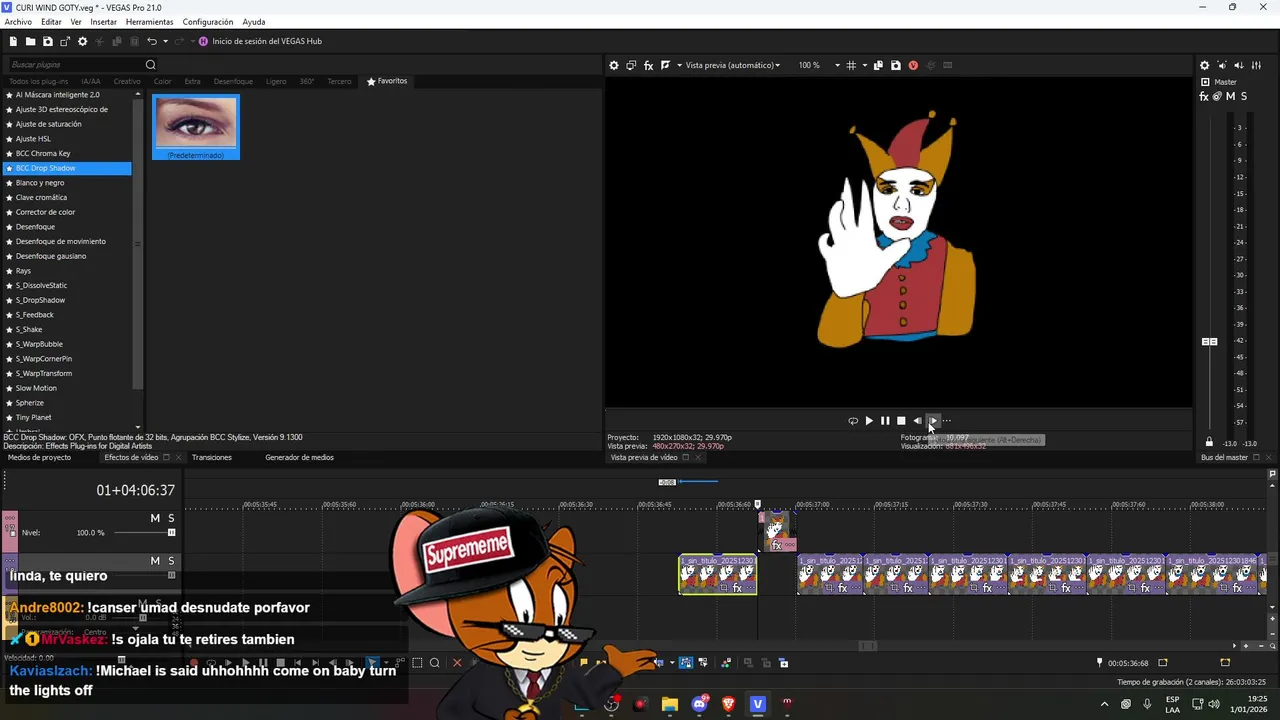Open Master bus fx icon

(x=1204, y=96)
